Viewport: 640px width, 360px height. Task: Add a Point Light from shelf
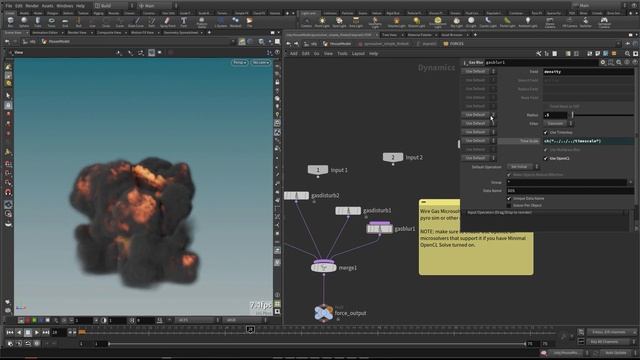pos(322,22)
